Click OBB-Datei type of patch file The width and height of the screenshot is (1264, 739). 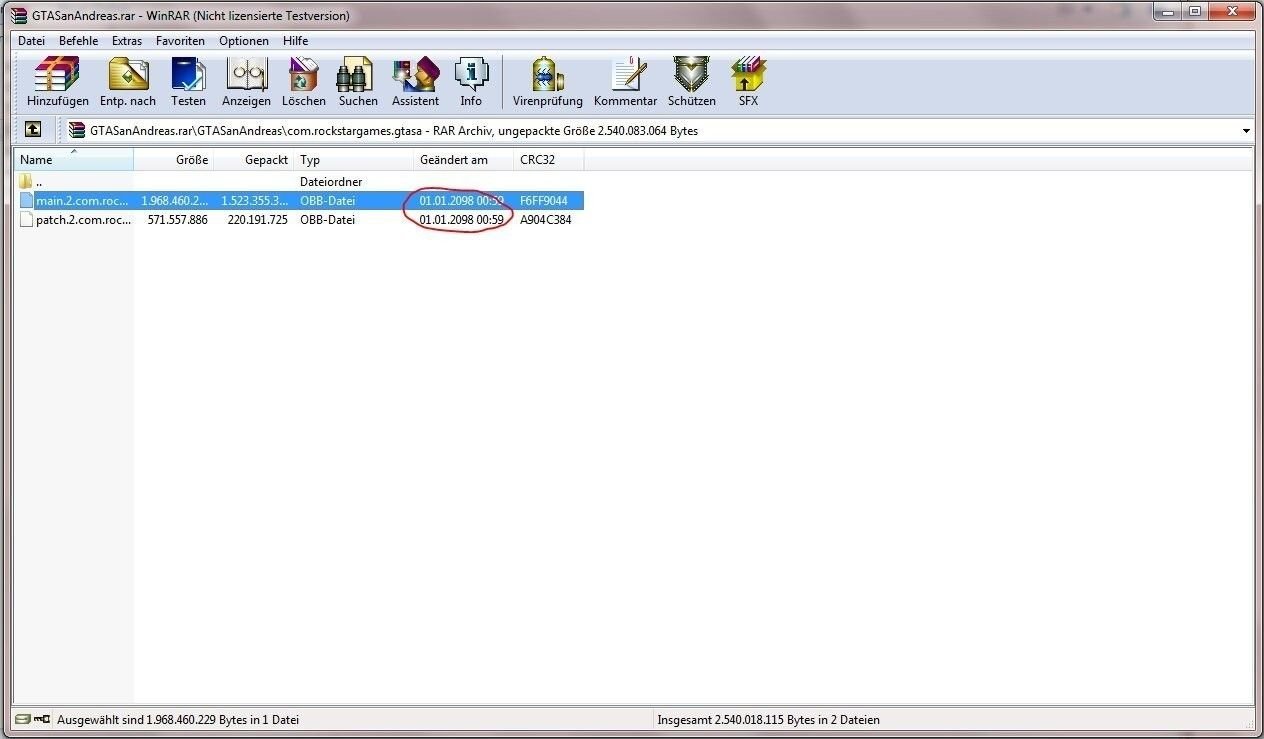(x=328, y=220)
